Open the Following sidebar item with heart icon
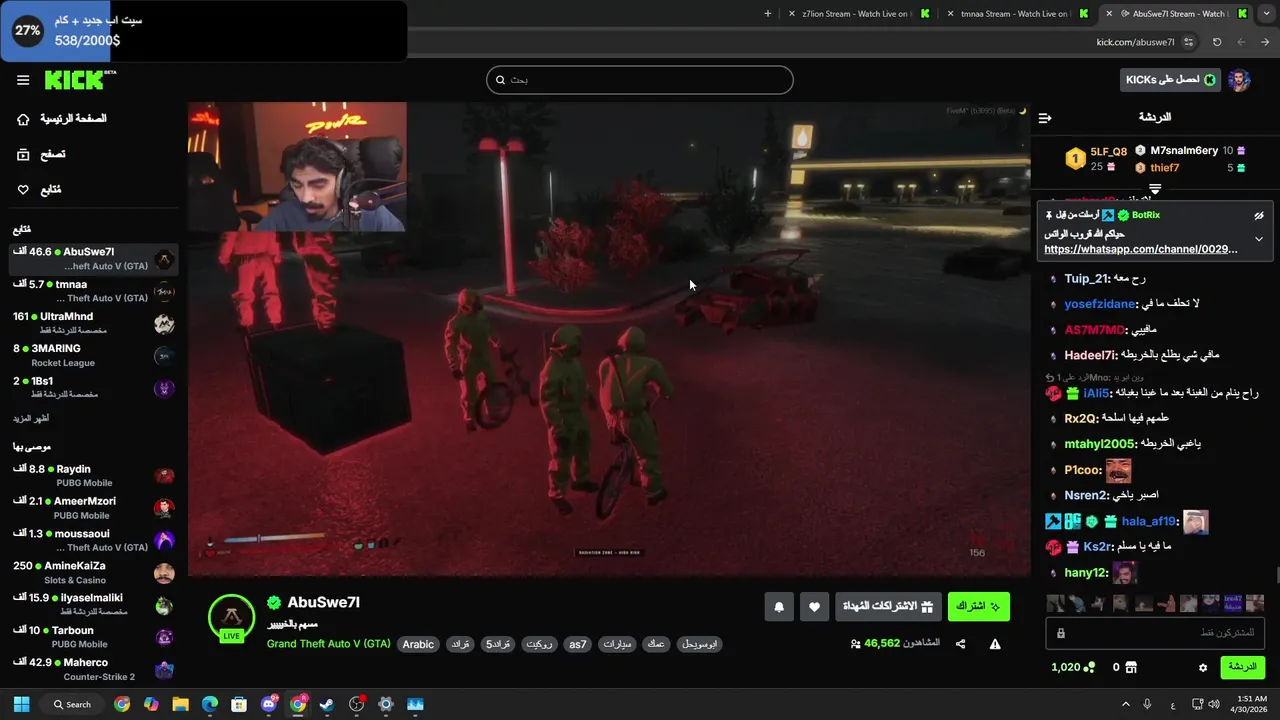 pos(39,190)
